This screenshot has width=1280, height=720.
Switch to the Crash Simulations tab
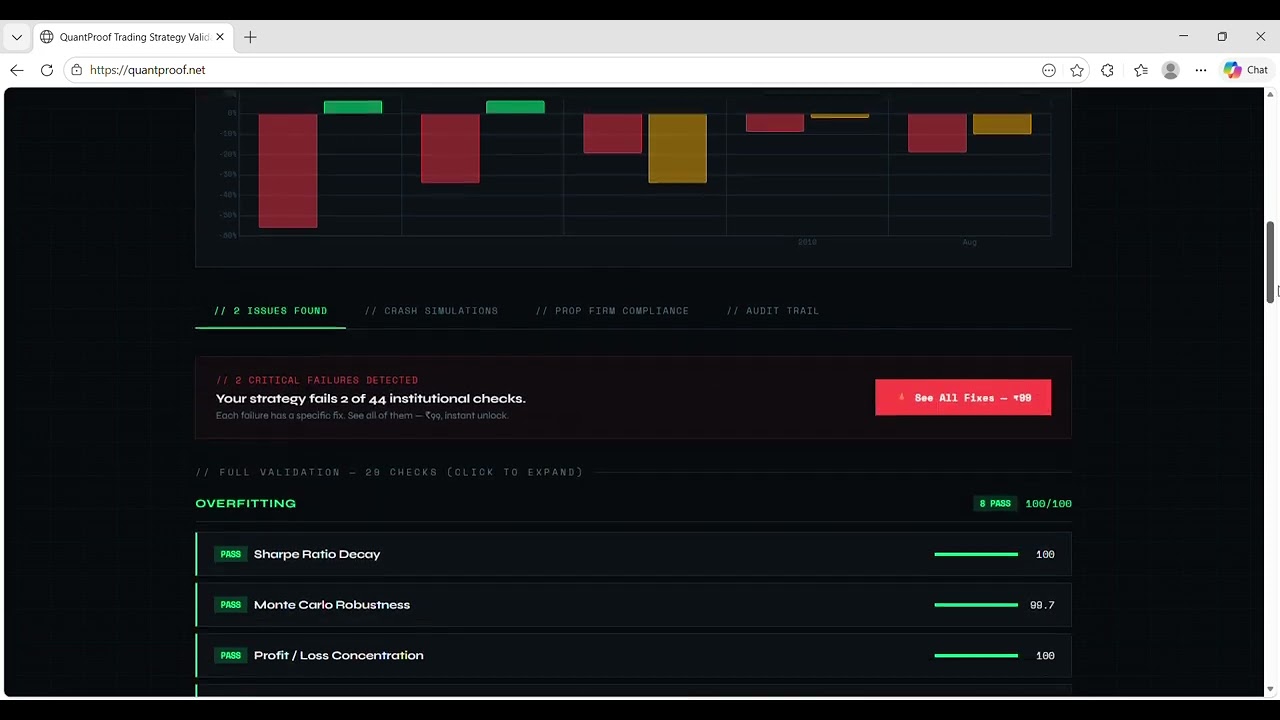tap(431, 311)
